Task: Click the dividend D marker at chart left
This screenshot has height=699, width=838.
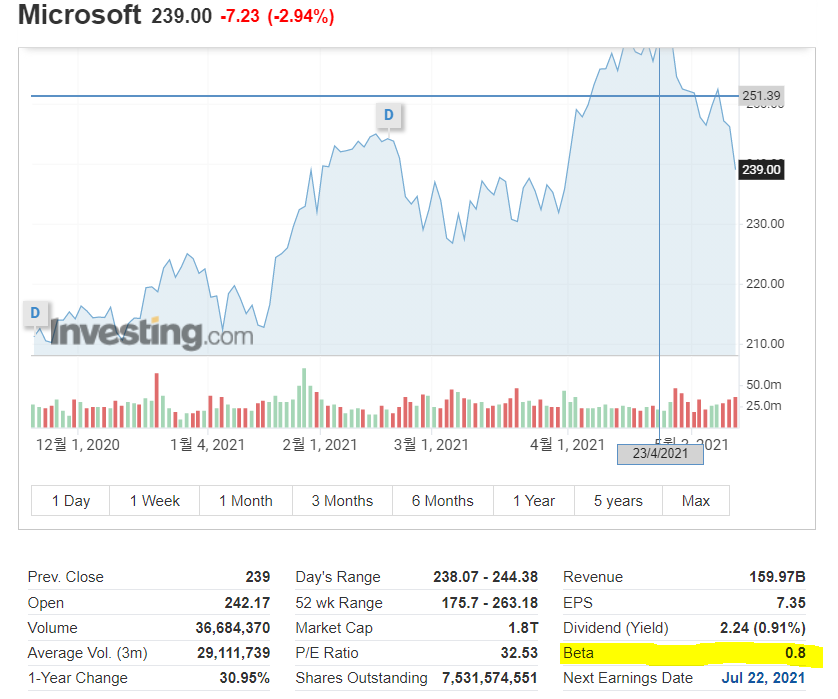Action: pos(35,313)
